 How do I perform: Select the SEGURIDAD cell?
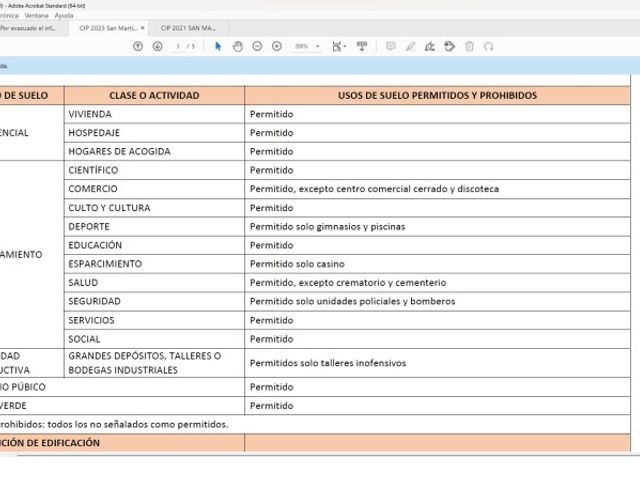tap(154, 302)
